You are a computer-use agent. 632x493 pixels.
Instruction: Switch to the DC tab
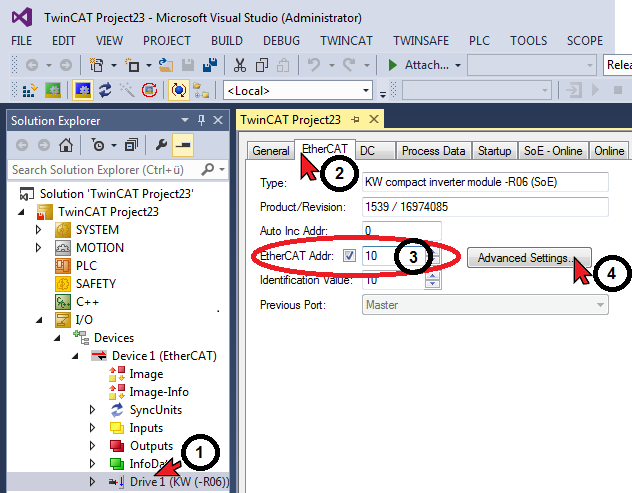coord(375,151)
